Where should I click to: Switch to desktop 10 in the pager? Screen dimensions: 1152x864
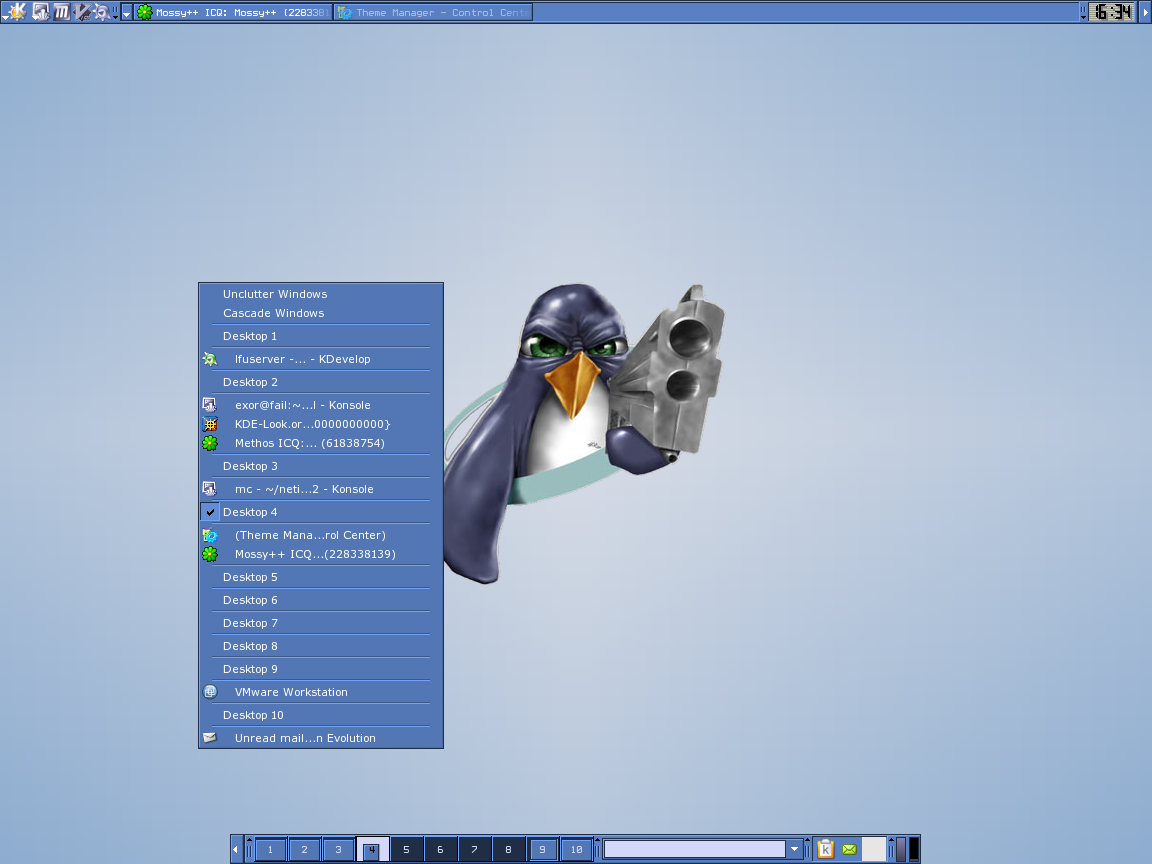coord(577,849)
